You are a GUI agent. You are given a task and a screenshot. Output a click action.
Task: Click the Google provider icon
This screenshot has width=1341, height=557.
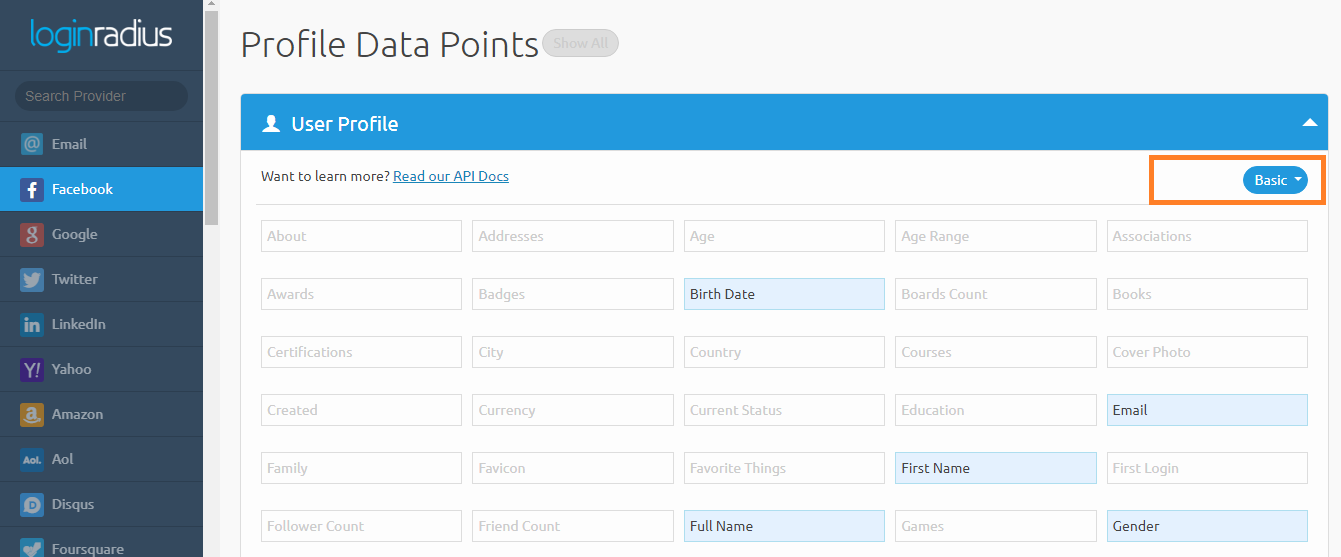coord(32,234)
